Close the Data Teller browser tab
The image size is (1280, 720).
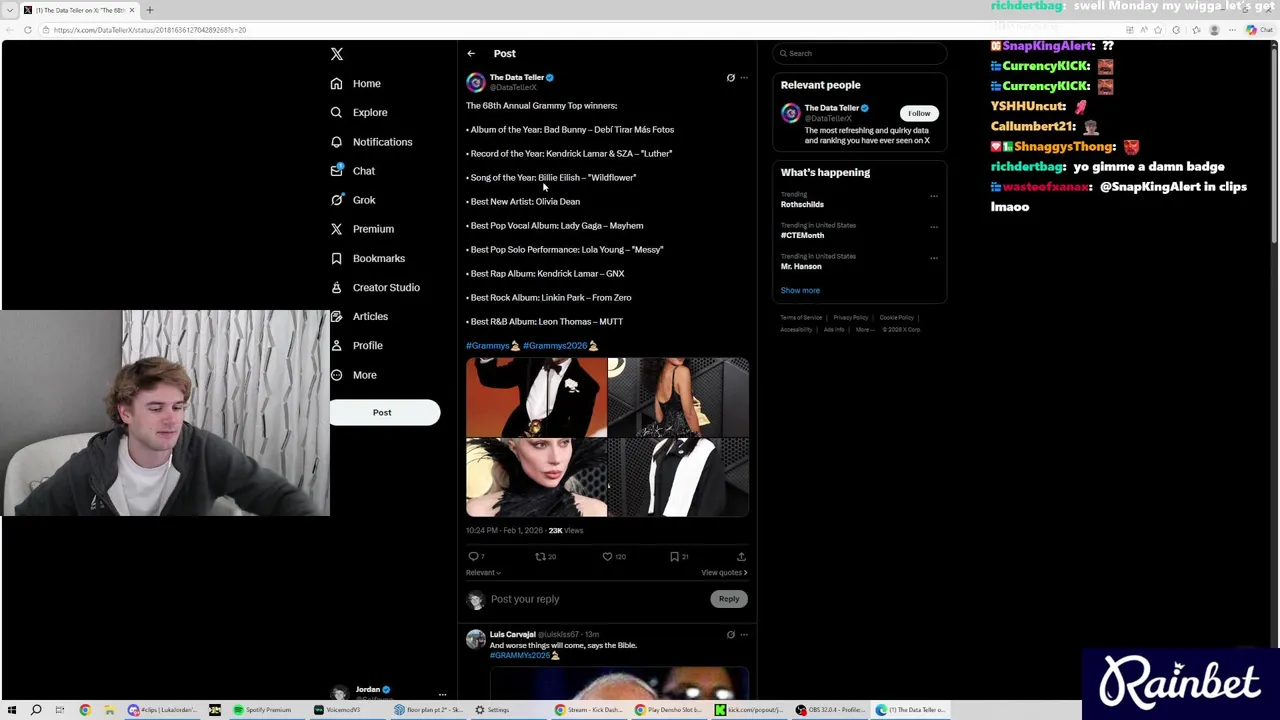click(131, 10)
